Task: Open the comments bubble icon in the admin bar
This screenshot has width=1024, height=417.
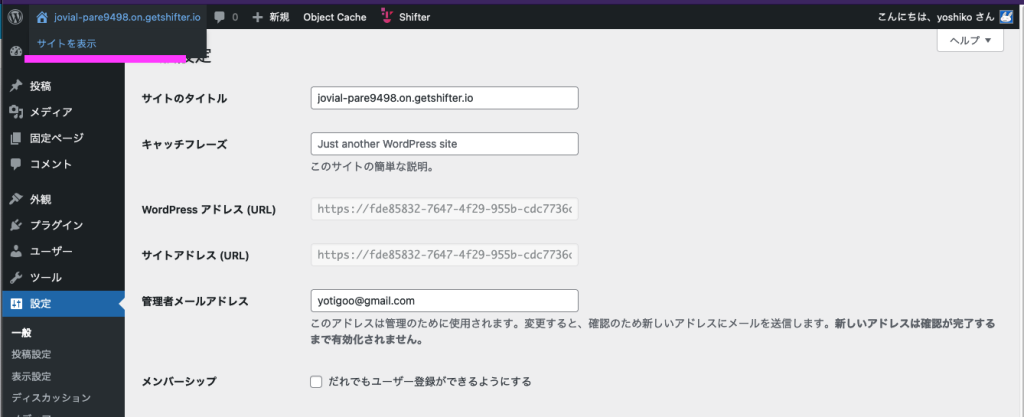Action: (220, 18)
